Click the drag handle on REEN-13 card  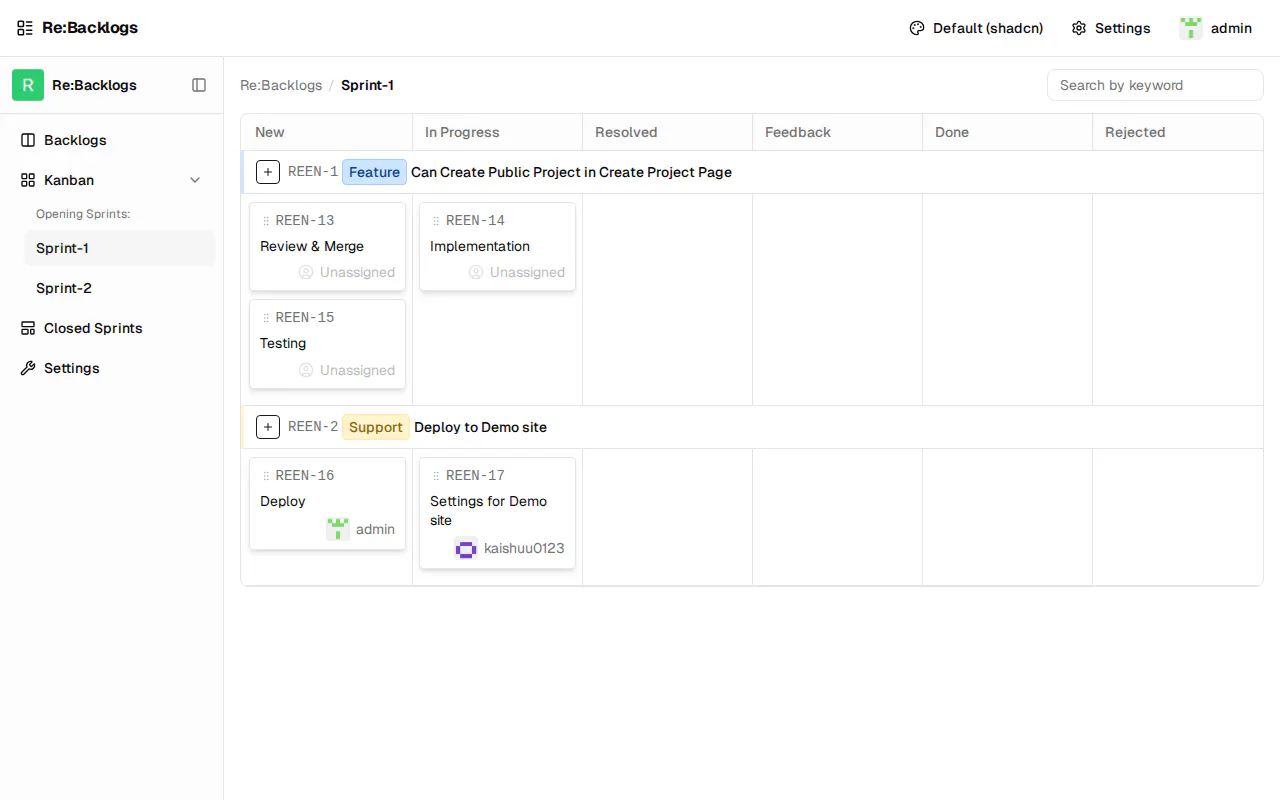pos(266,221)
